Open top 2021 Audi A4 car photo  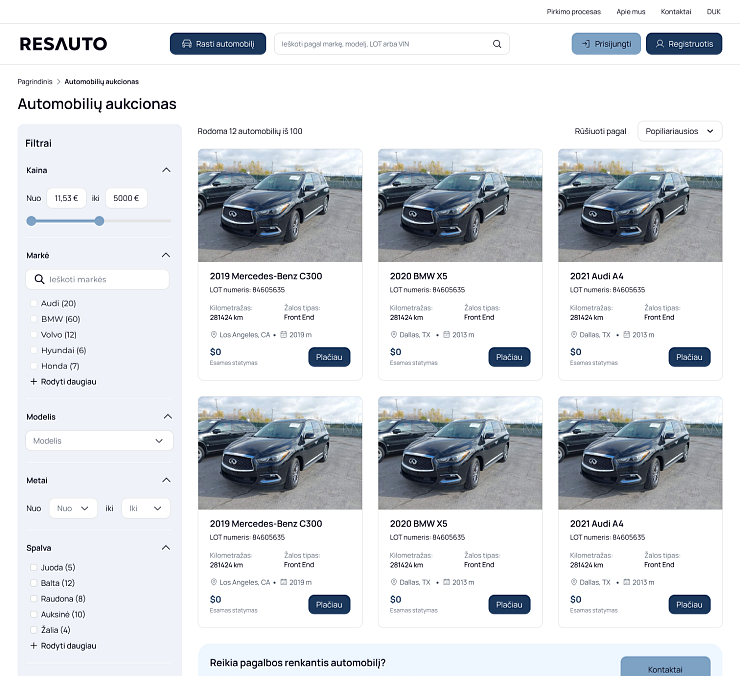tap(640, 205)
